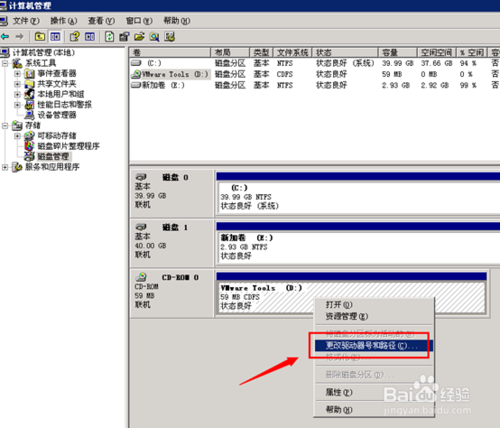This screenshot has height=428, width=500.
Task: Click the 59 MB capacity cell for D:
Action: click(x=392, y=74)
